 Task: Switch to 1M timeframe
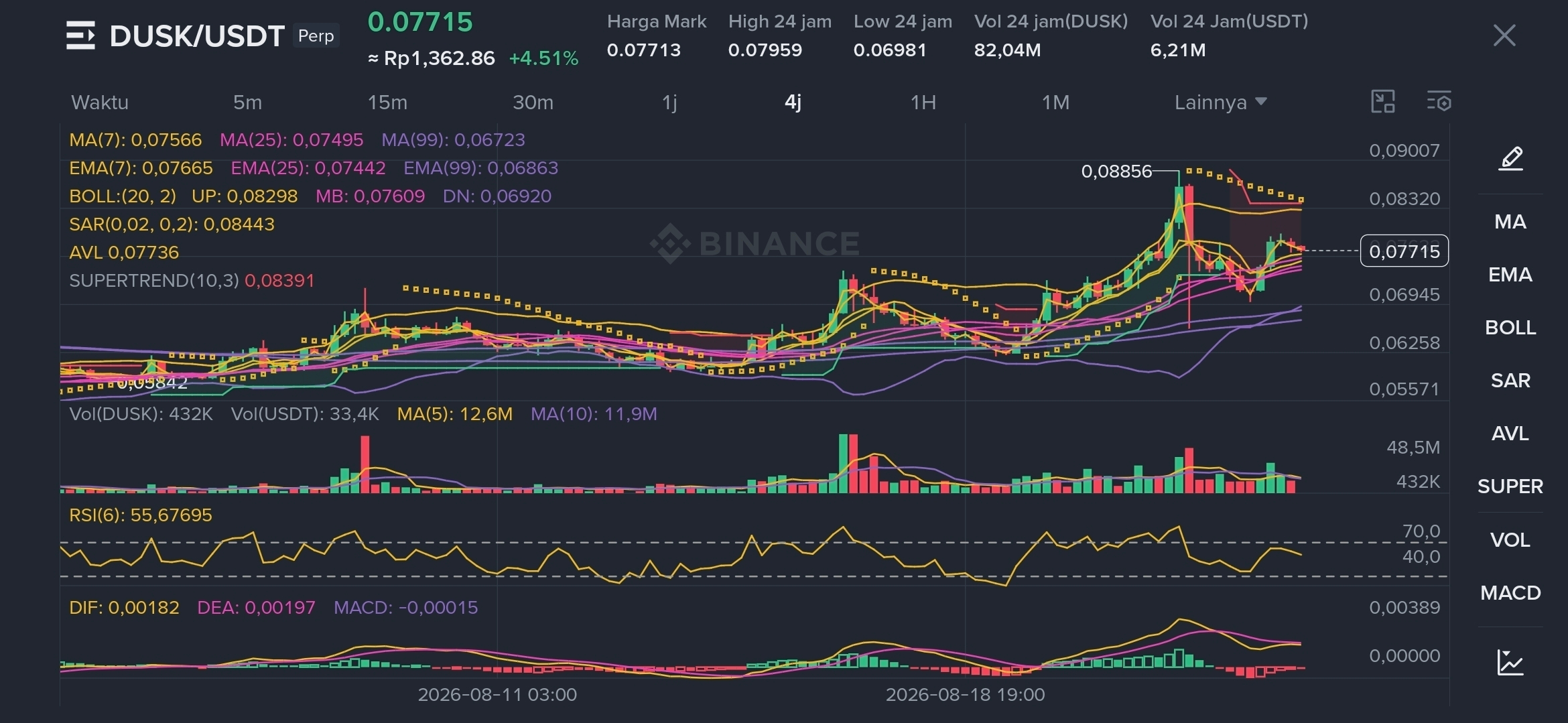point(1055,103)
